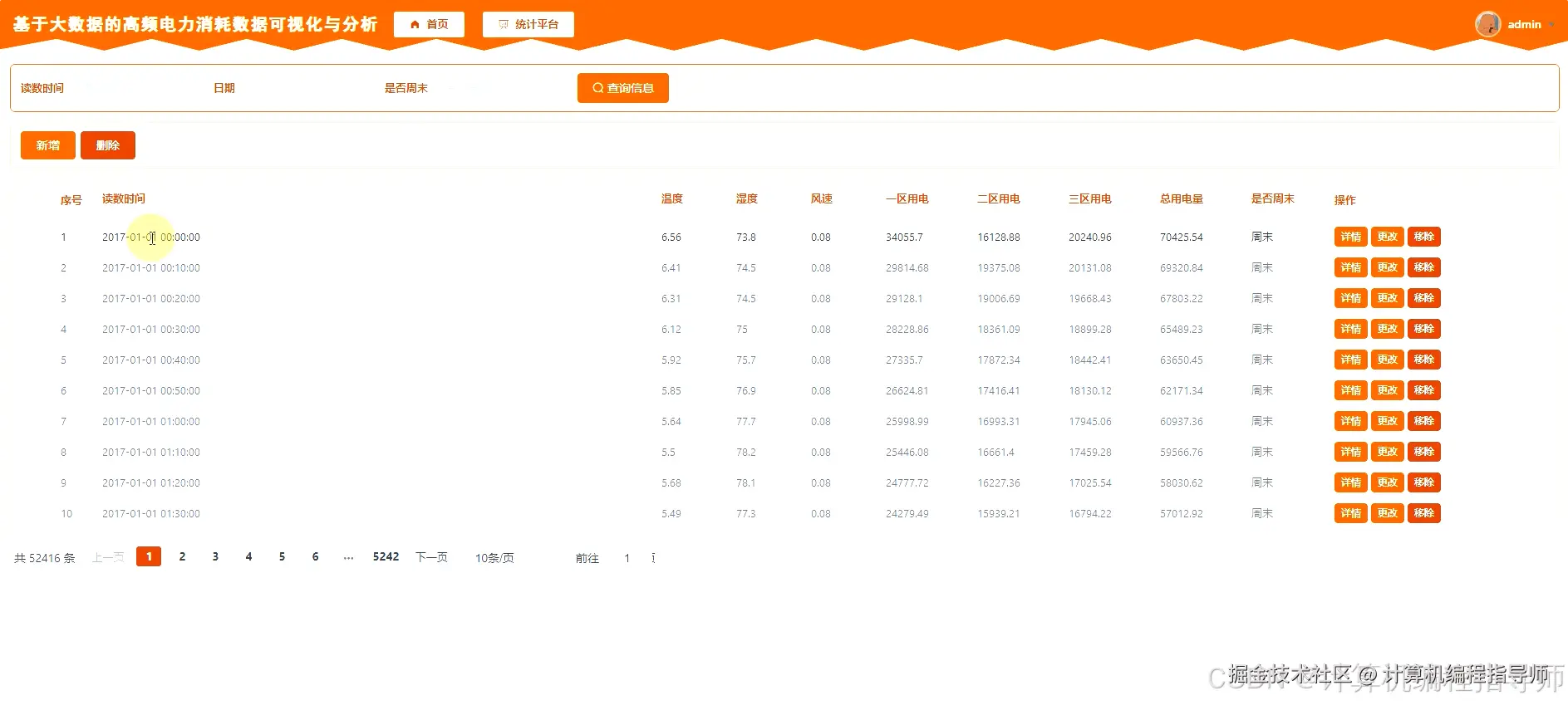Click 更改 for row 3

click(1388, 298)
